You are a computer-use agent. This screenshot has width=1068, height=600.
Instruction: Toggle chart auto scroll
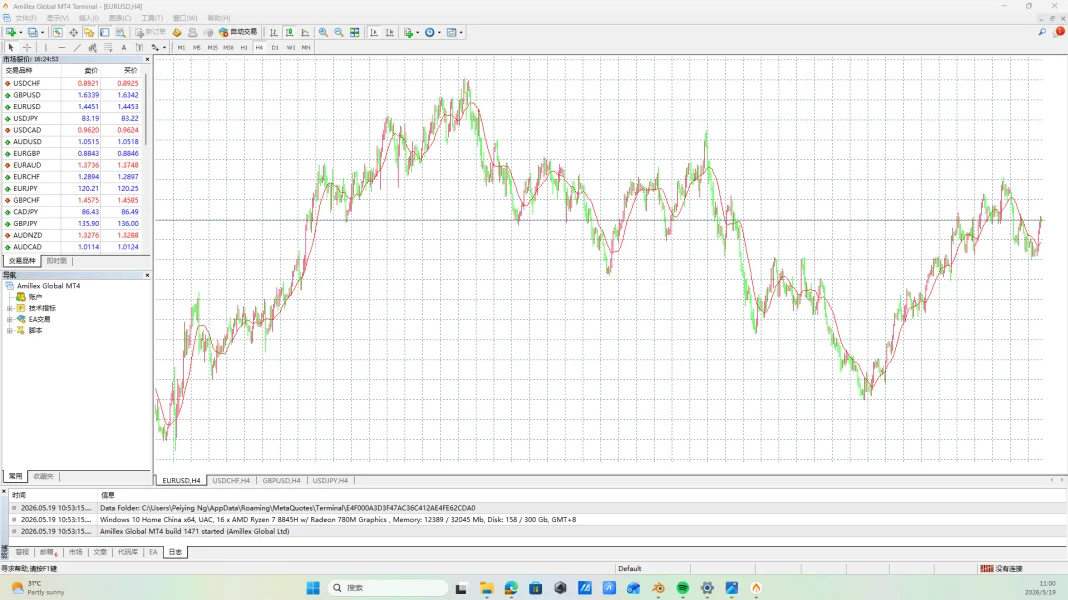point(374,32)
